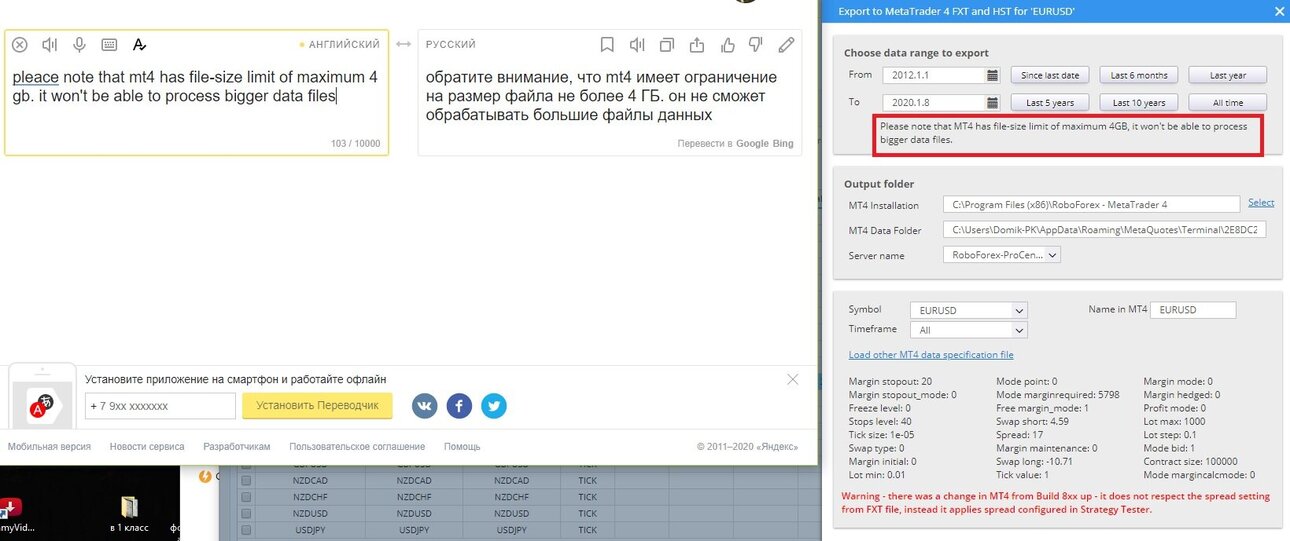Image resolution: width=1290 pixels, height=541 pixels.
Task: Set range to Since last date
Action: tap(1050, 75)
